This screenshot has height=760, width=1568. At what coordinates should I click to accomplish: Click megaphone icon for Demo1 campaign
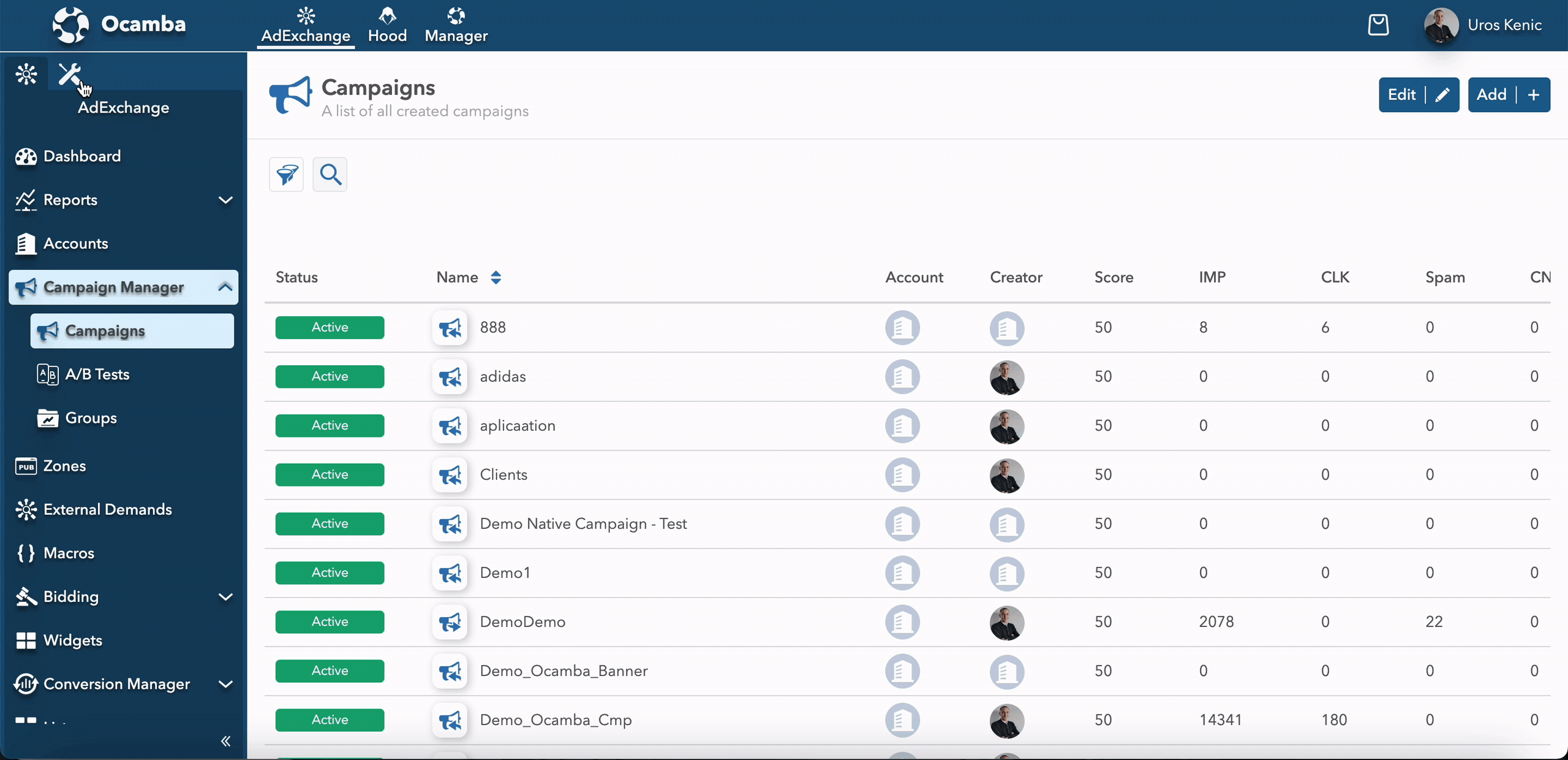pos(450,573)
